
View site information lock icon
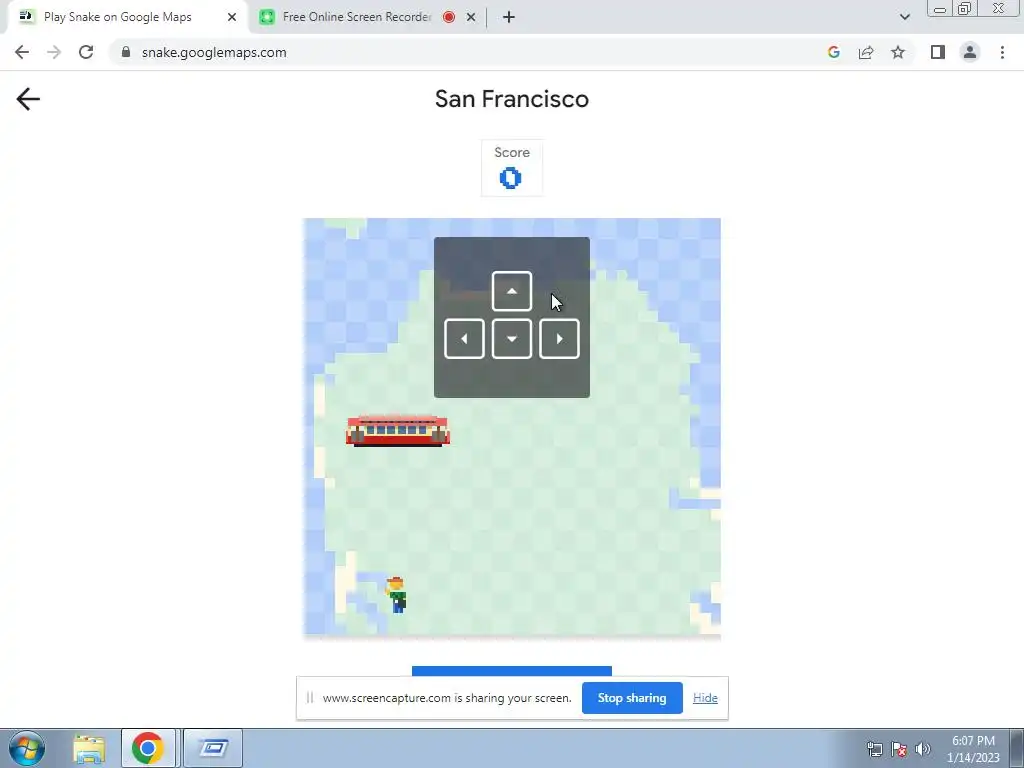pyautogui.click(x=125, y=52)
